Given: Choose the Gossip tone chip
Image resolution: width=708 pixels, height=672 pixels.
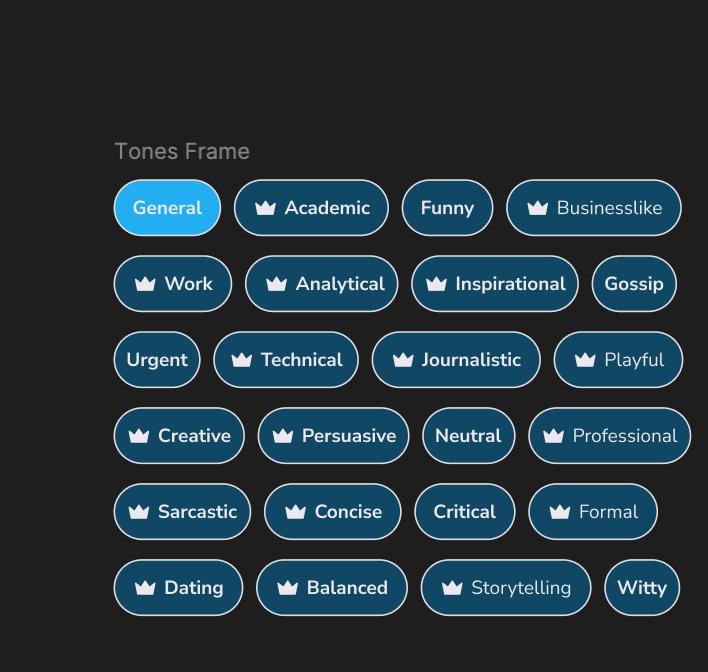Looking at the screenshot, I should [x=634, y=284].
